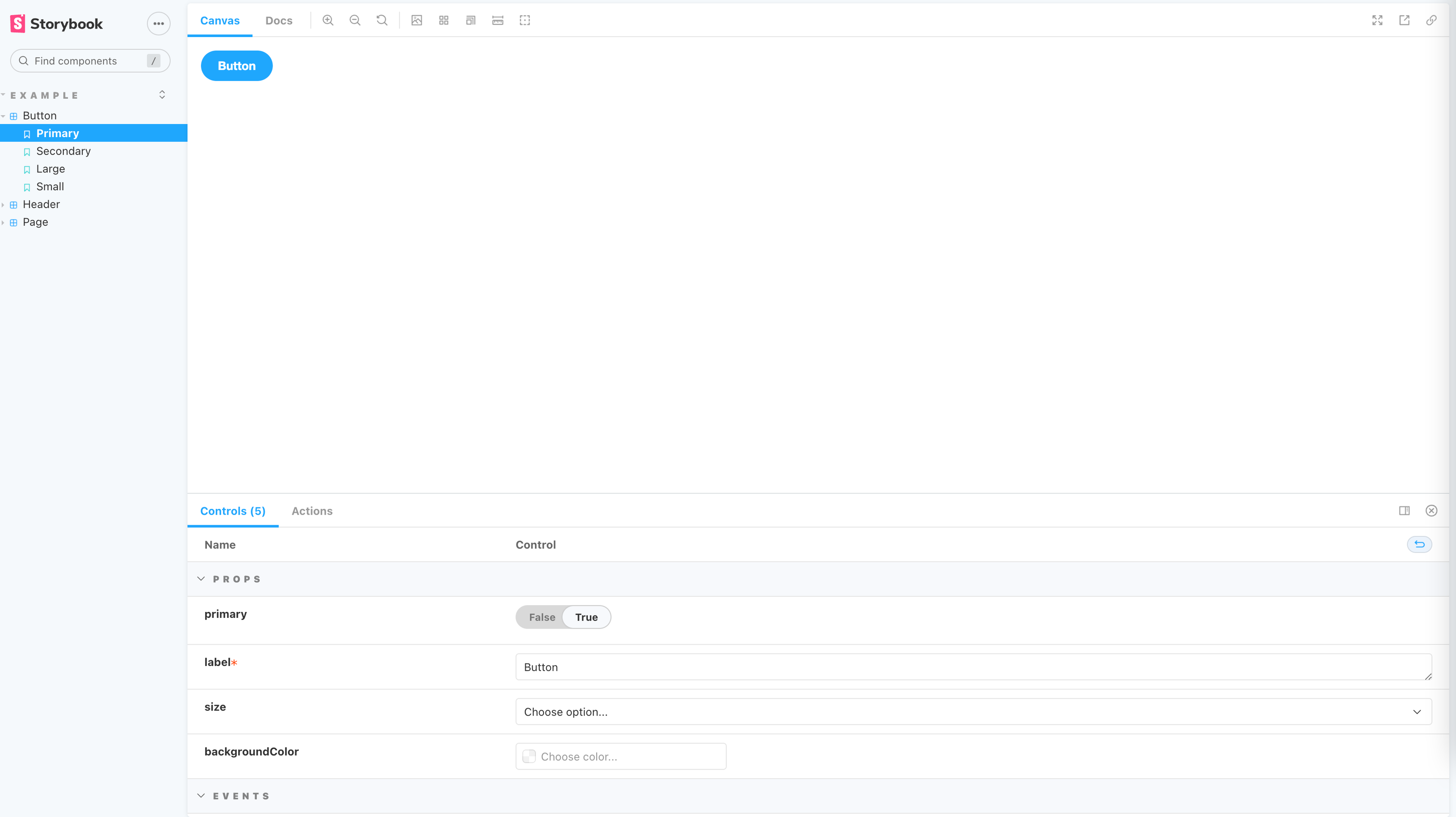
Task: Set primary toggle to True
Action: point(586,617)
